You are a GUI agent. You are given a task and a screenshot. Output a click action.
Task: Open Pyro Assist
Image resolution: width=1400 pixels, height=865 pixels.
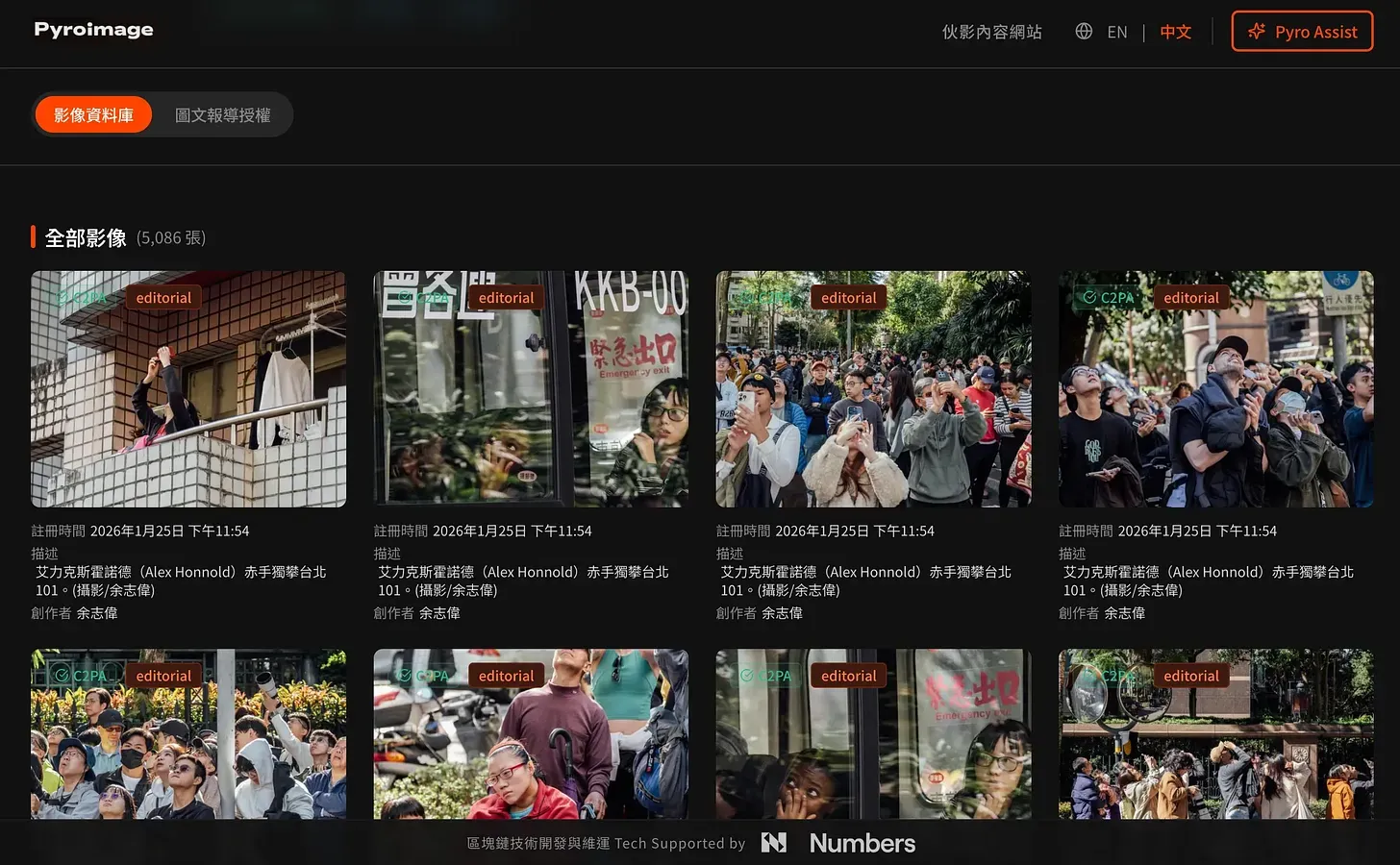coord(1302,32)
